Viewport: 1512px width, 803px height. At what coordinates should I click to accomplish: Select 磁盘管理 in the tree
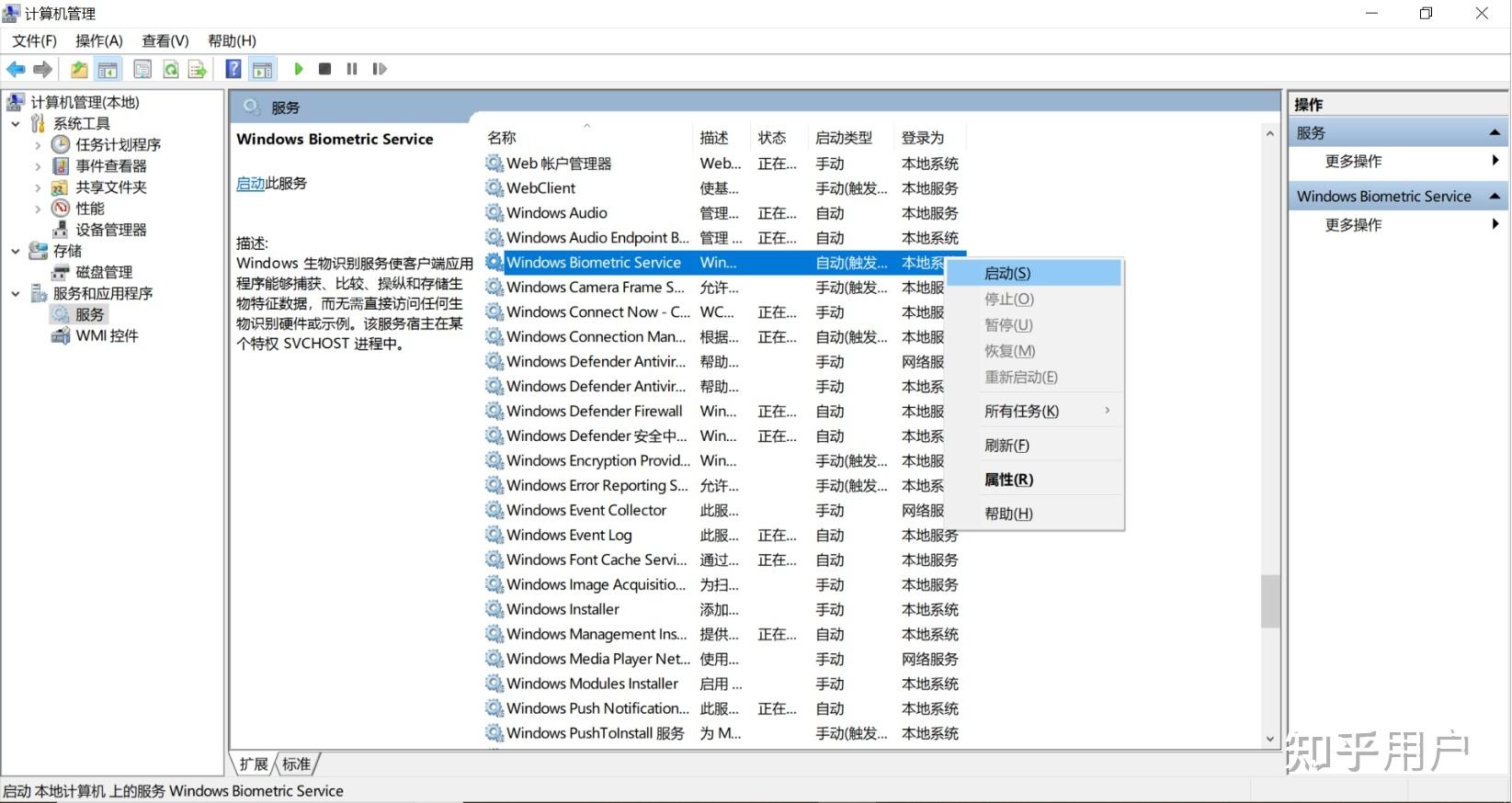(x=104, y=272)
